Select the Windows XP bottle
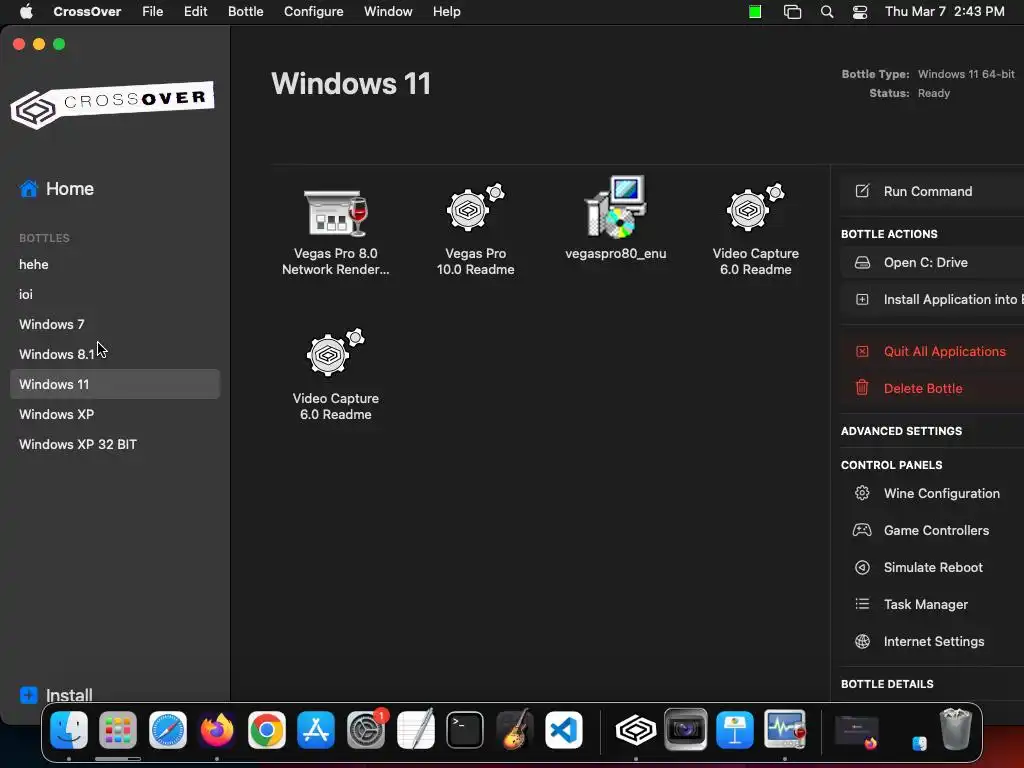The image size is (1024, 768). tap(115, 414)
